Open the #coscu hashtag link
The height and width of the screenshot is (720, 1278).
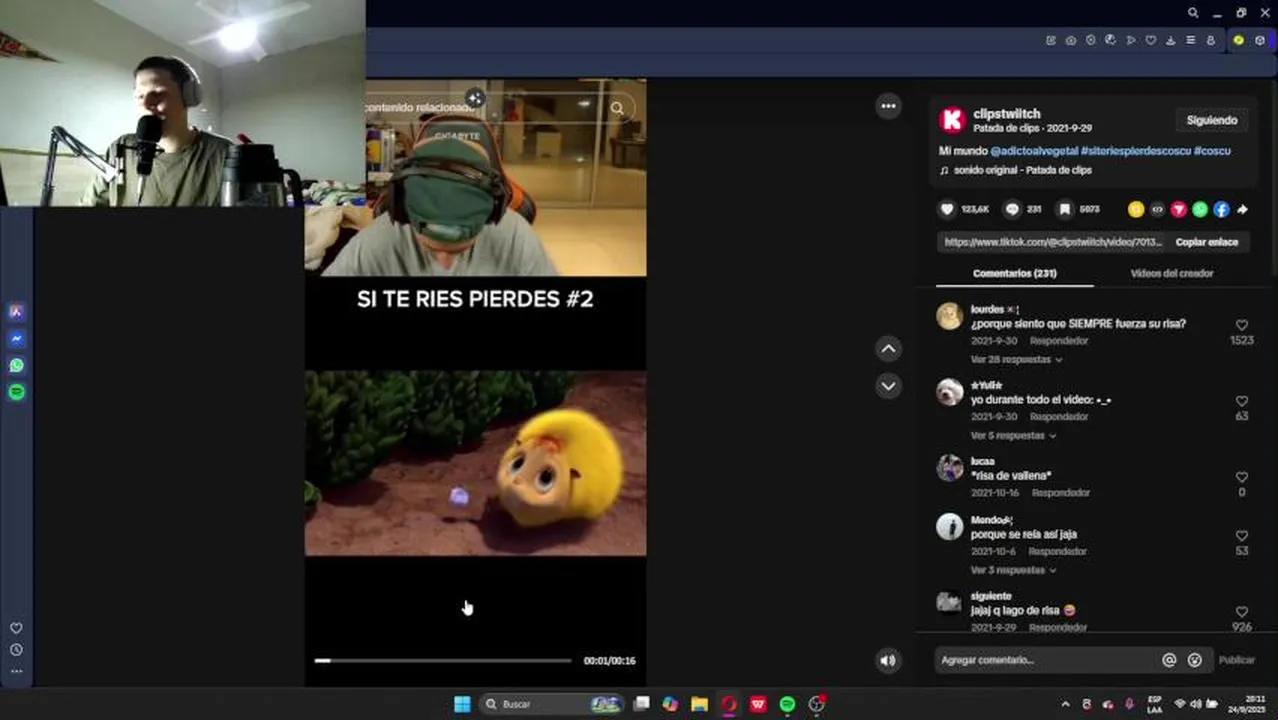pos(1212,151)
